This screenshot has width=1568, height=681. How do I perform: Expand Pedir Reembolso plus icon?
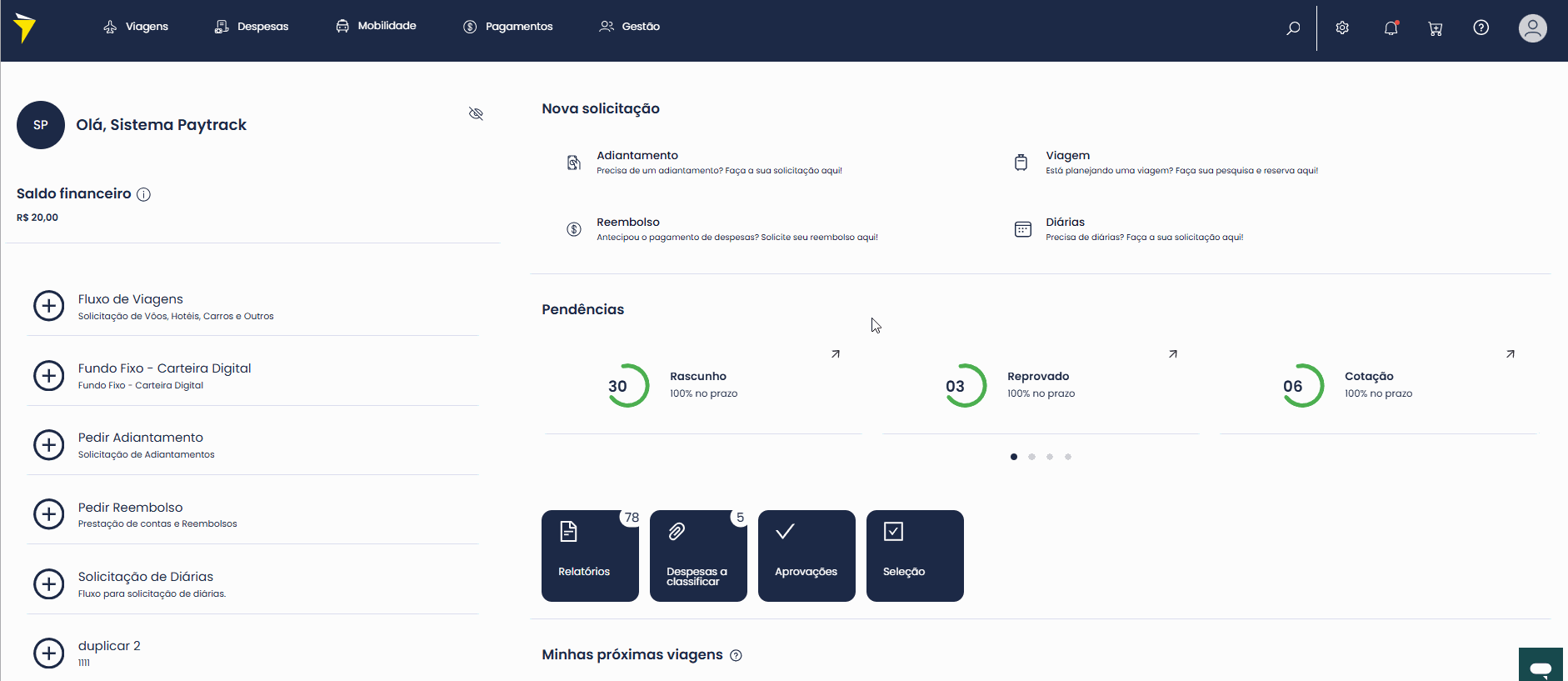(48, 514)
